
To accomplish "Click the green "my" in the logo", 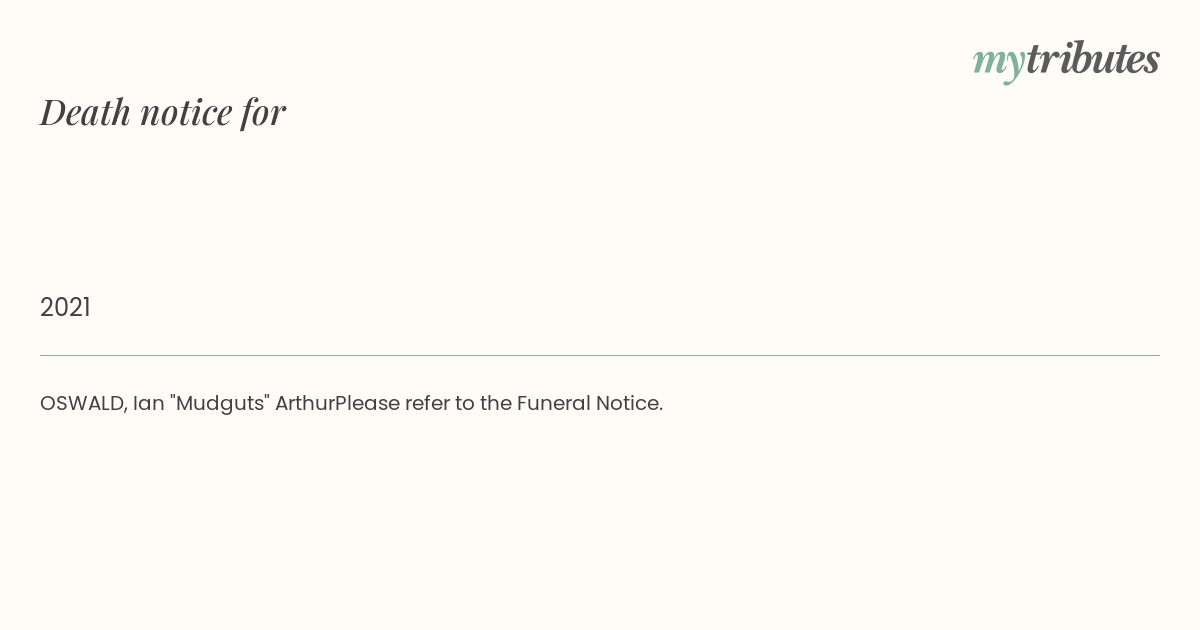I will tap(998, 60).
